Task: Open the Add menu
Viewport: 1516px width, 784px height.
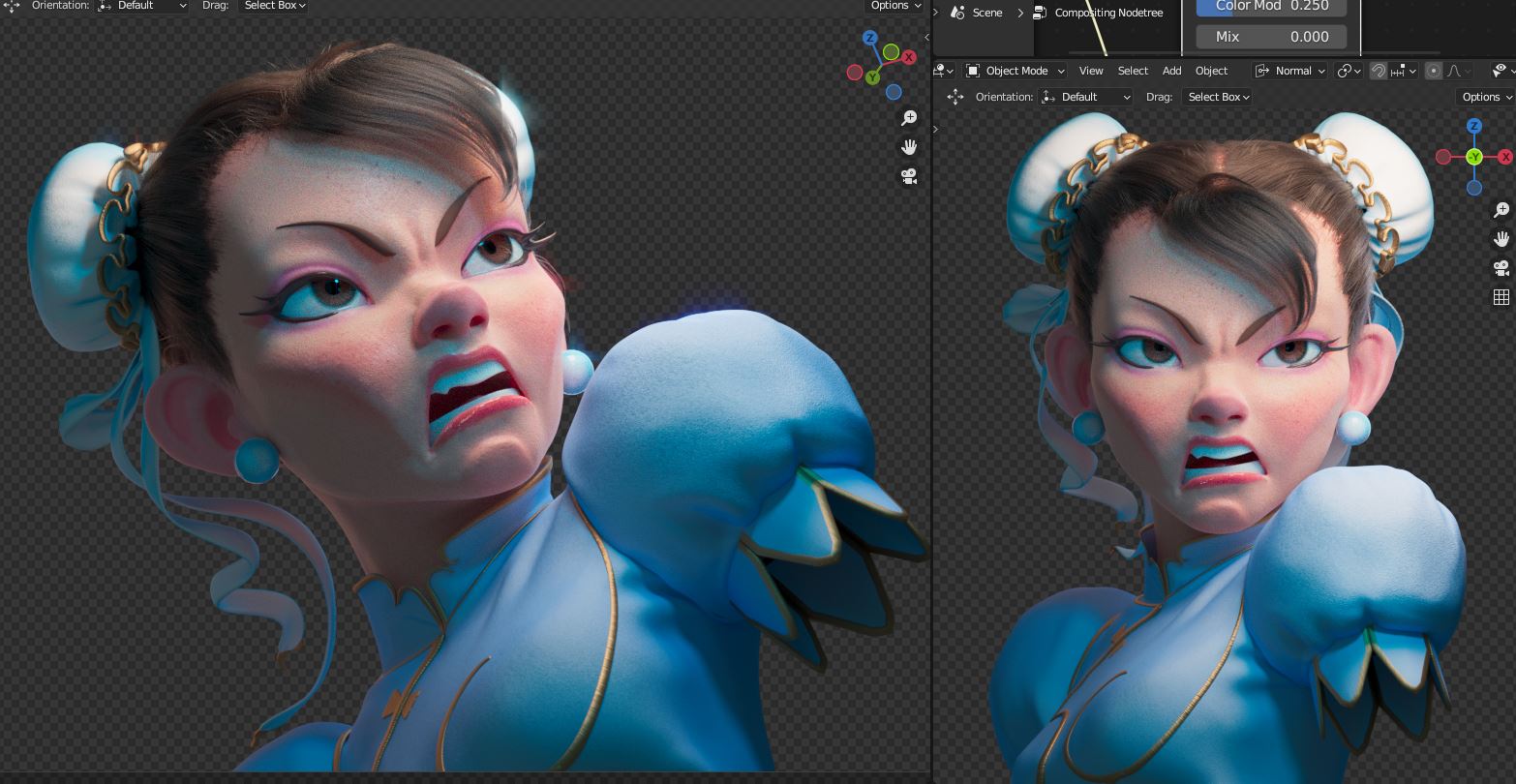Action: [x=1171, y=71]
